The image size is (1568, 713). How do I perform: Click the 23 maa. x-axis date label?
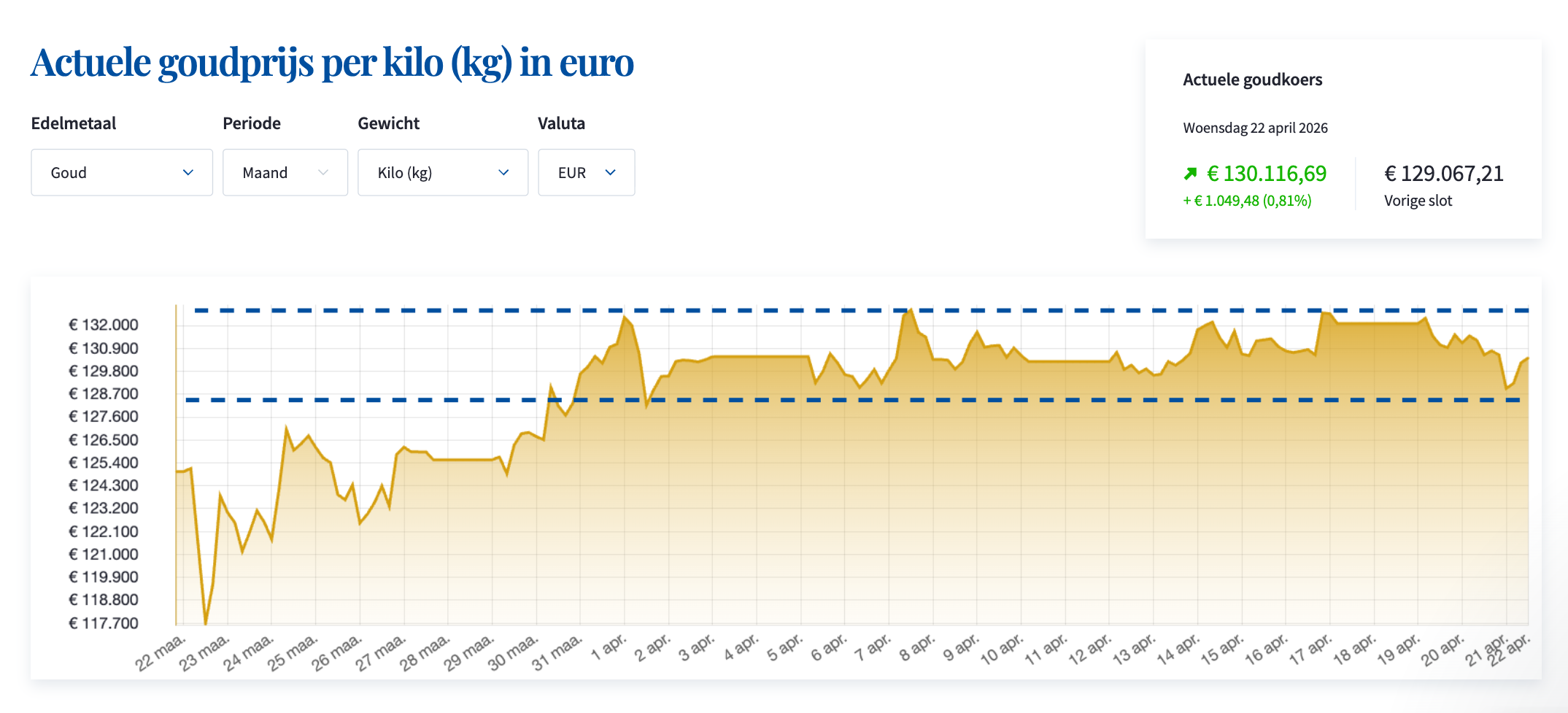click(204, 652)
